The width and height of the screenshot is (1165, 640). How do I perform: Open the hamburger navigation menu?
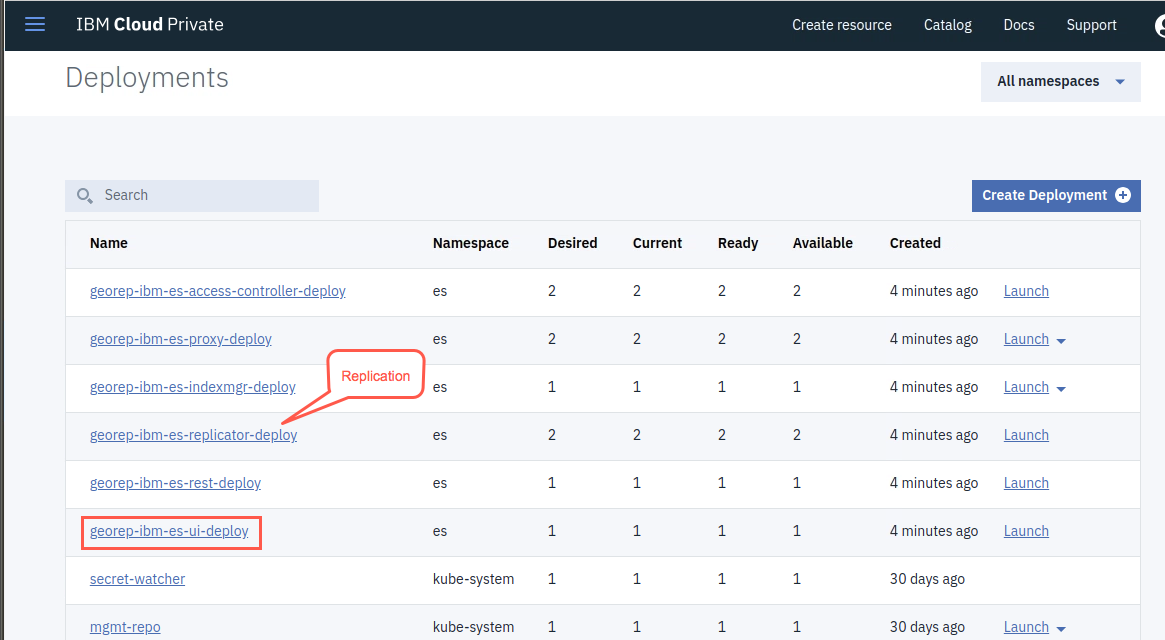[35, 25]
